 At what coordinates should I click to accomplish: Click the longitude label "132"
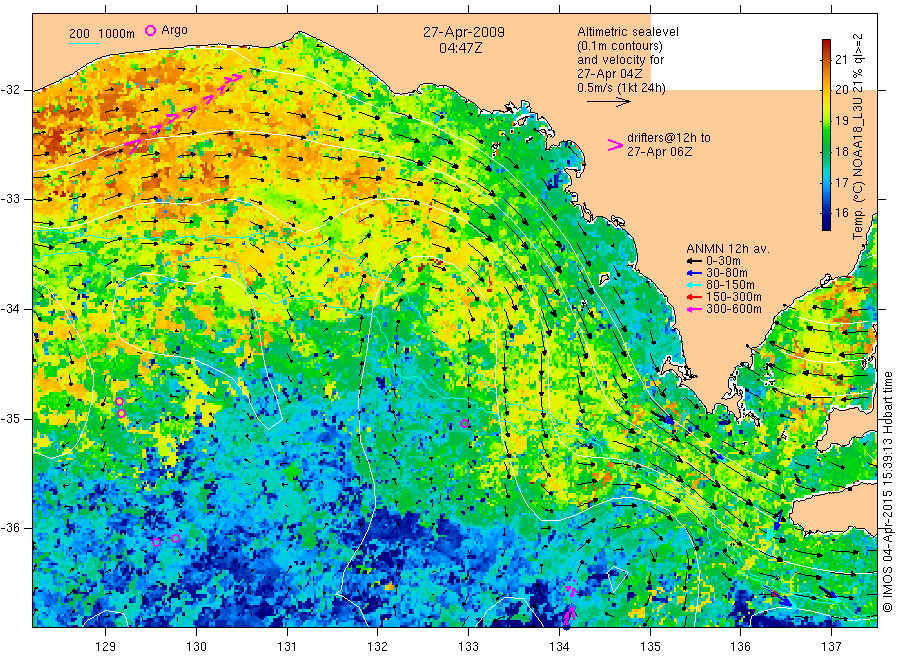(378, 647)
